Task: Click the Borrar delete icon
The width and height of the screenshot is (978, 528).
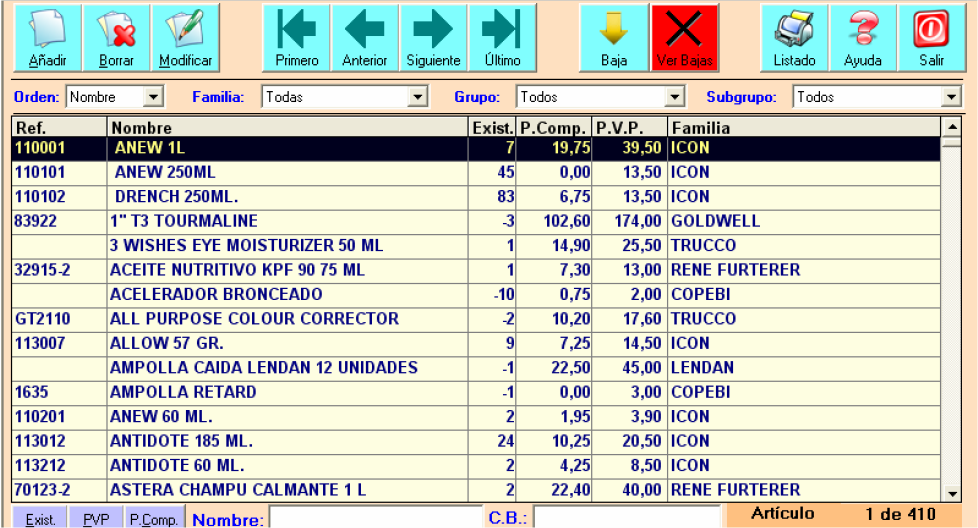Action: (116, 37)
